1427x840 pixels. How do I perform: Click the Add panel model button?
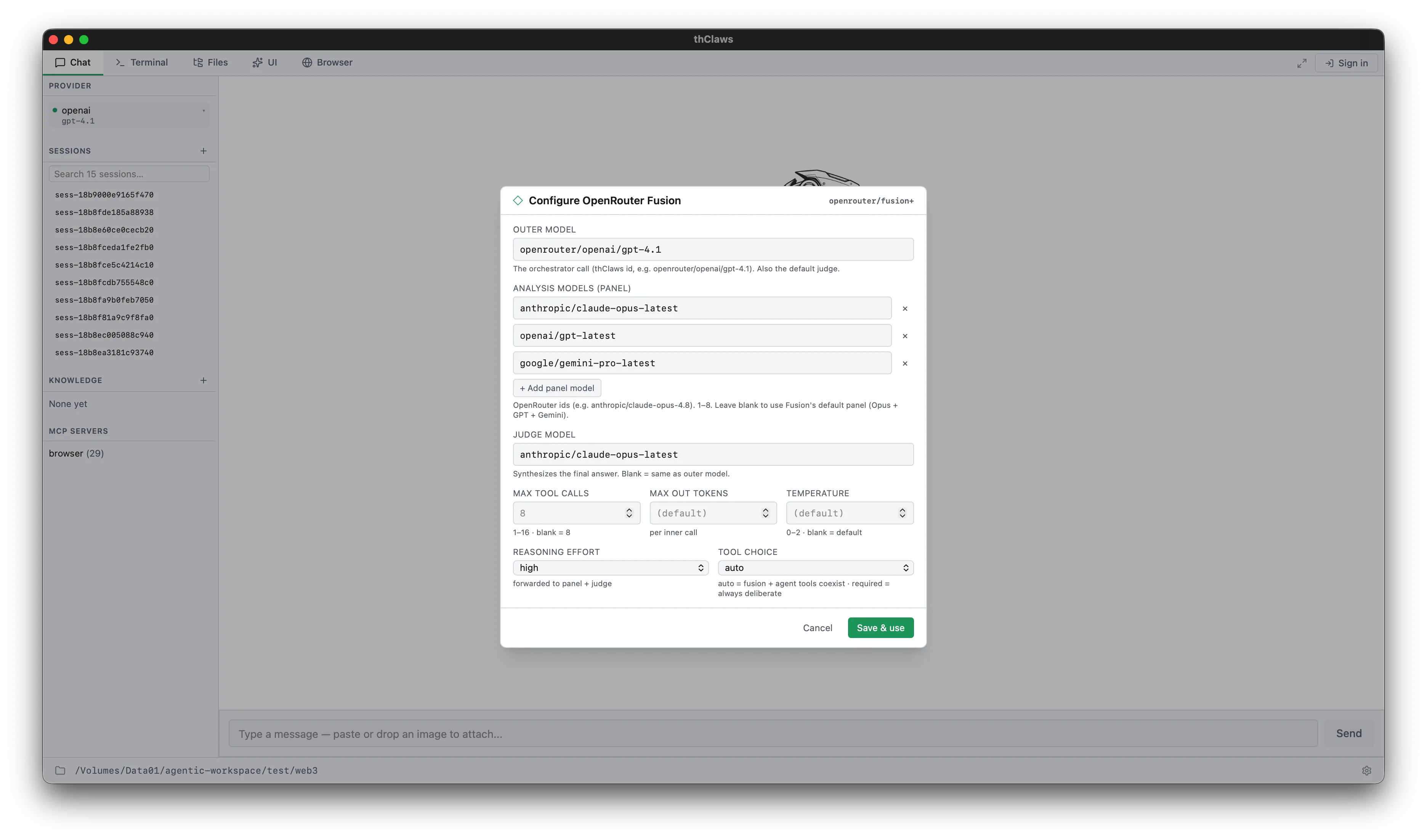pyautogui.click(x=557, y=388)
